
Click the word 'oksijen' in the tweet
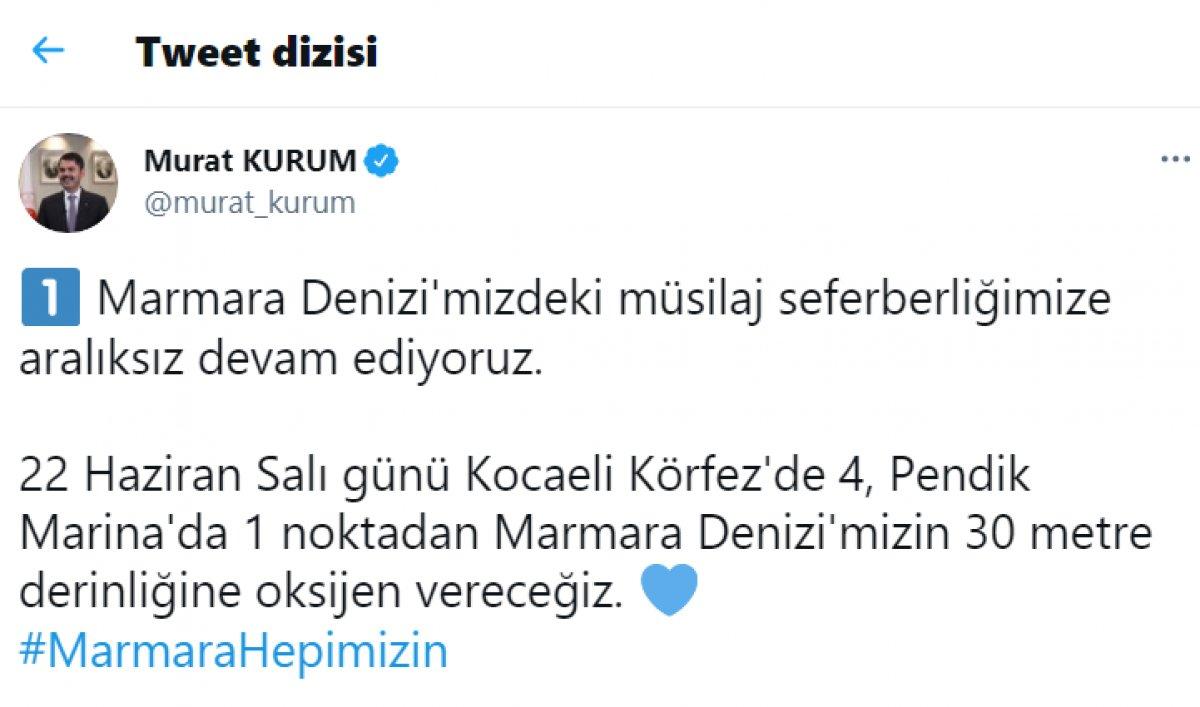(330, 592)
